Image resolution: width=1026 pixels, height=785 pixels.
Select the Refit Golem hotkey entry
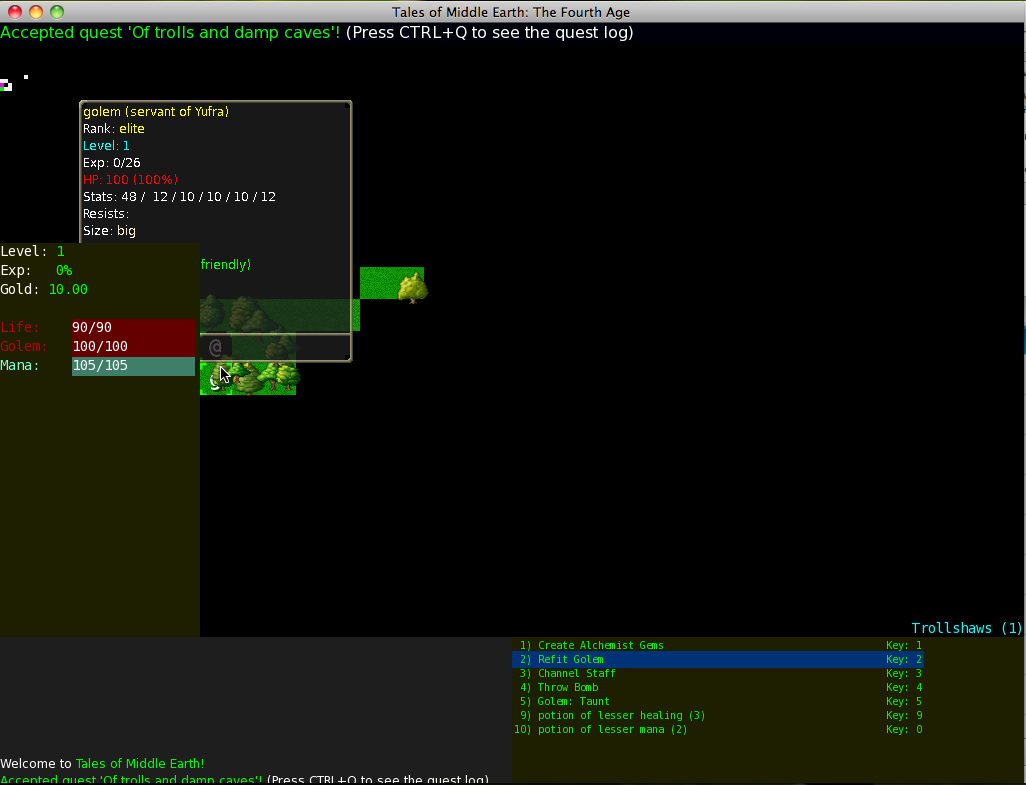point(718,659)
